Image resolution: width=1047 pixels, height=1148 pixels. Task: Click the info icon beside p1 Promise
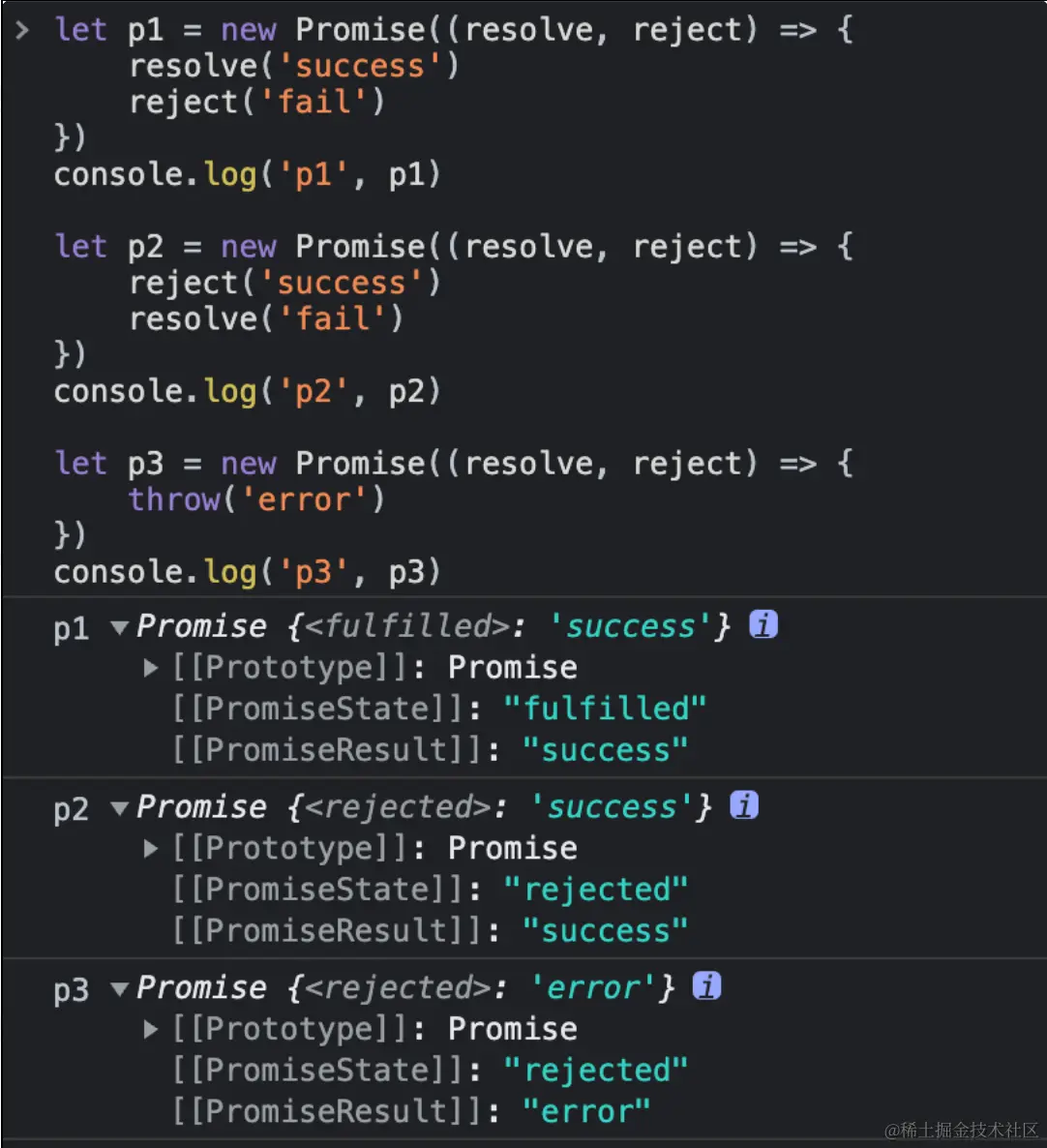[x=763, y=625]
